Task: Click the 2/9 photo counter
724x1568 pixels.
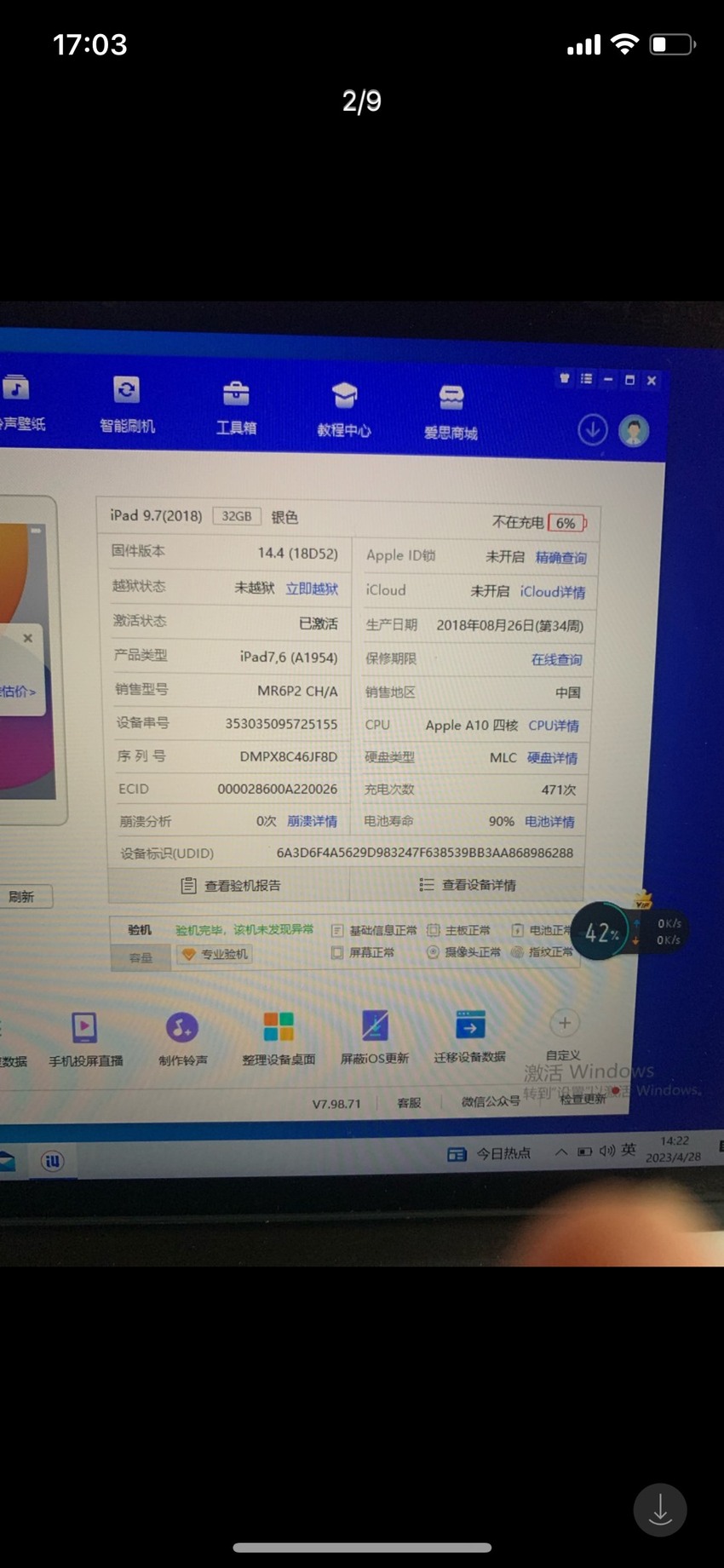Action: coord(362,101)
